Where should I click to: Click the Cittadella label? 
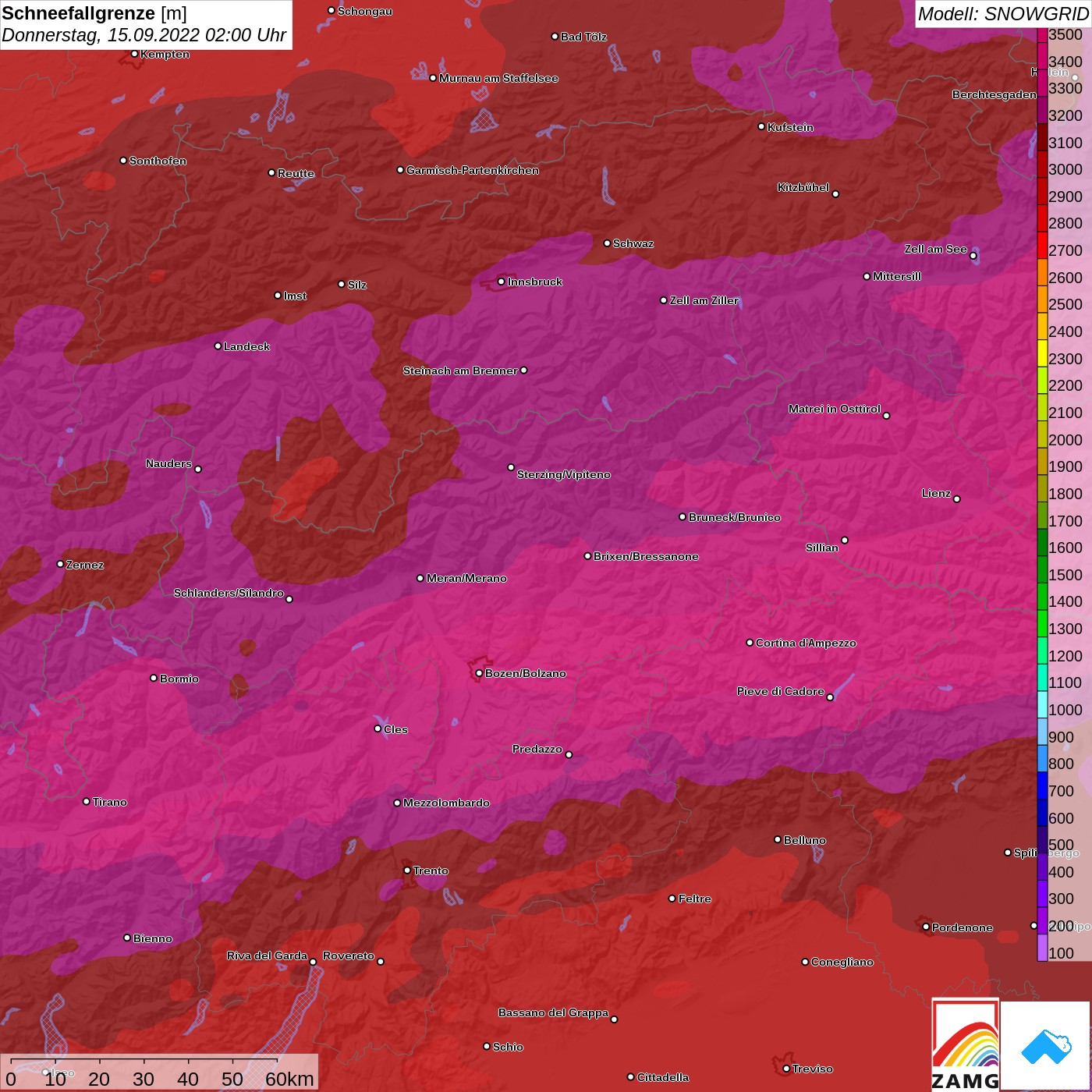[x=663, y=1077]
